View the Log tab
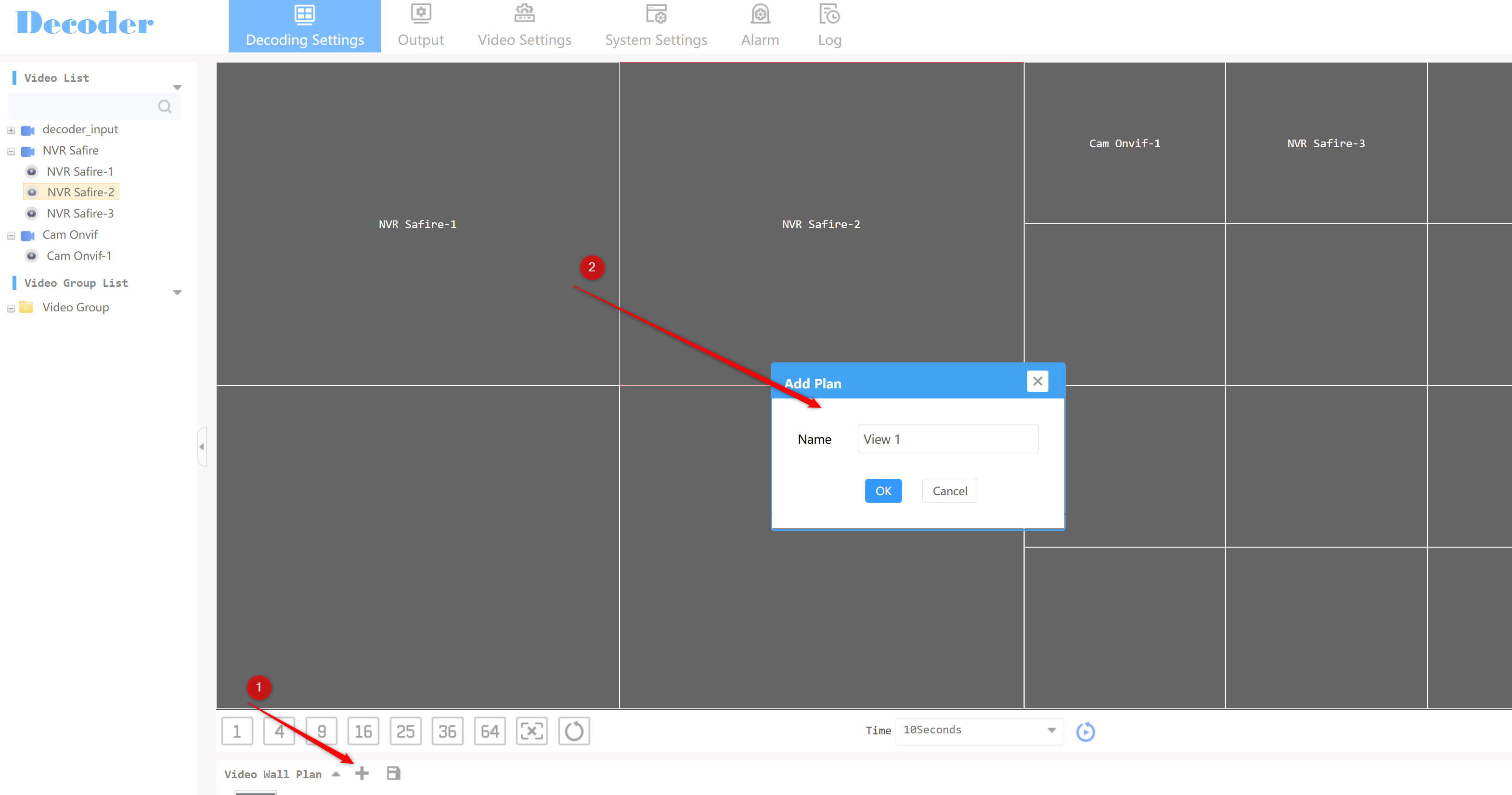1512x795 pixels. tap(829, 26)
